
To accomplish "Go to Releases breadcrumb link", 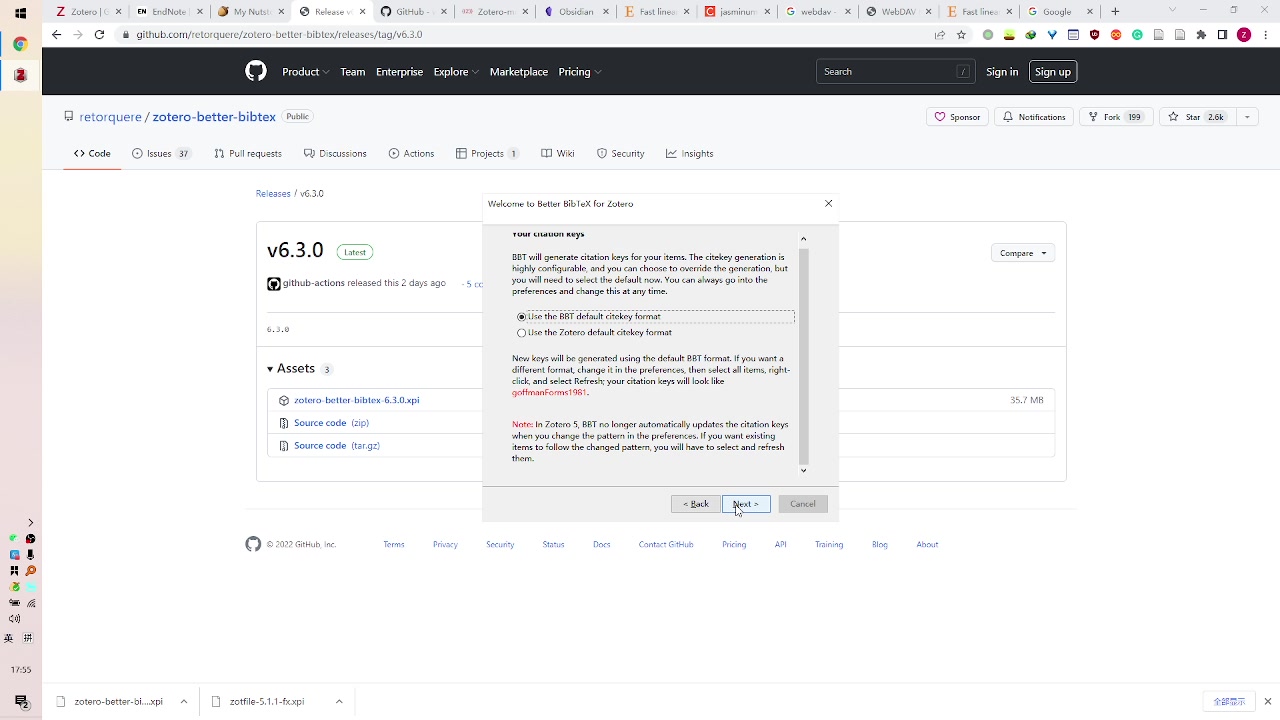I will pyautogui.click(x=273, y=194).
